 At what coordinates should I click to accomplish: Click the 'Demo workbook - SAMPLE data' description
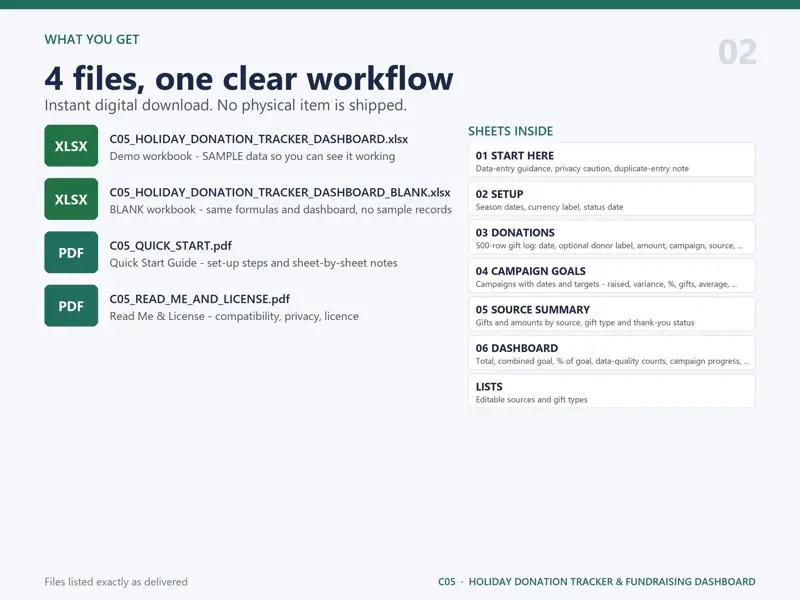[253, 156]
